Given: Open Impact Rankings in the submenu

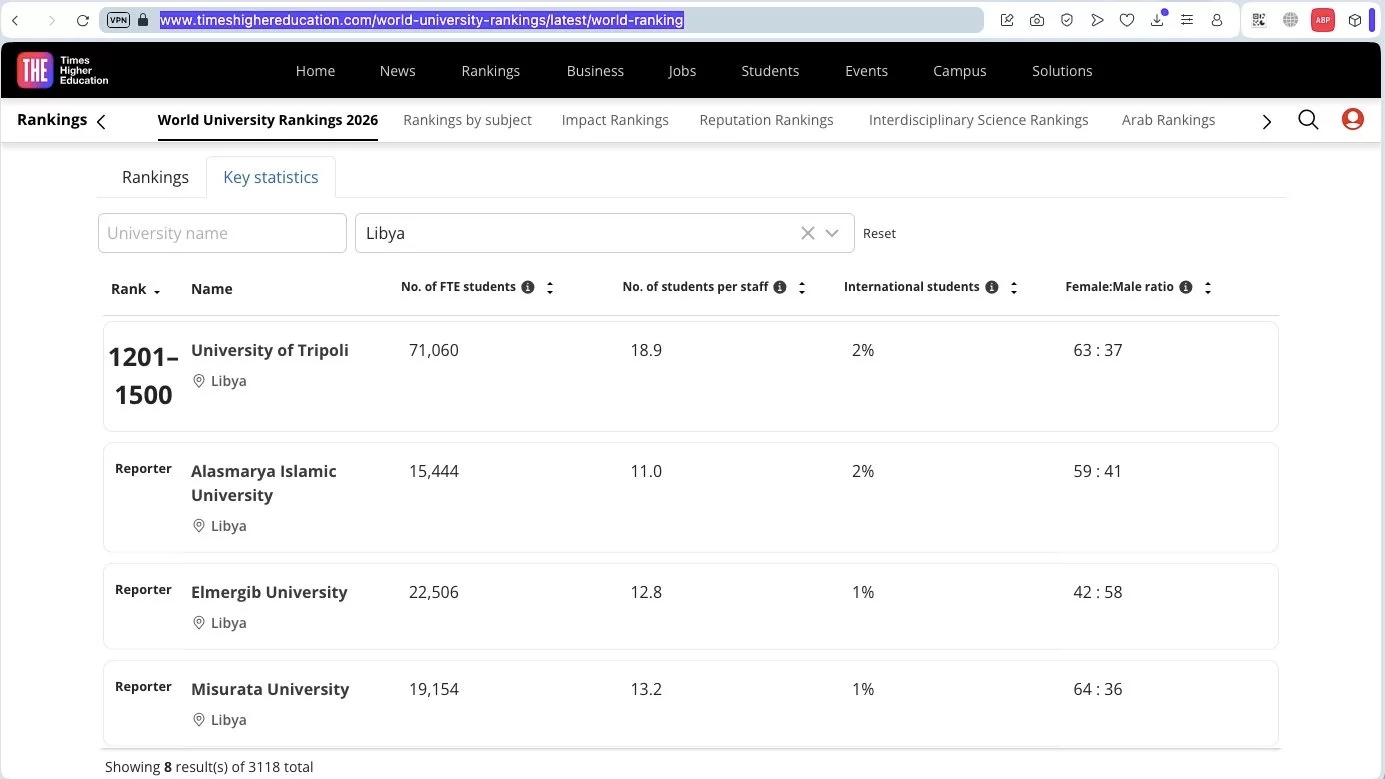Looking at the screenshot, I should point(615,120).
